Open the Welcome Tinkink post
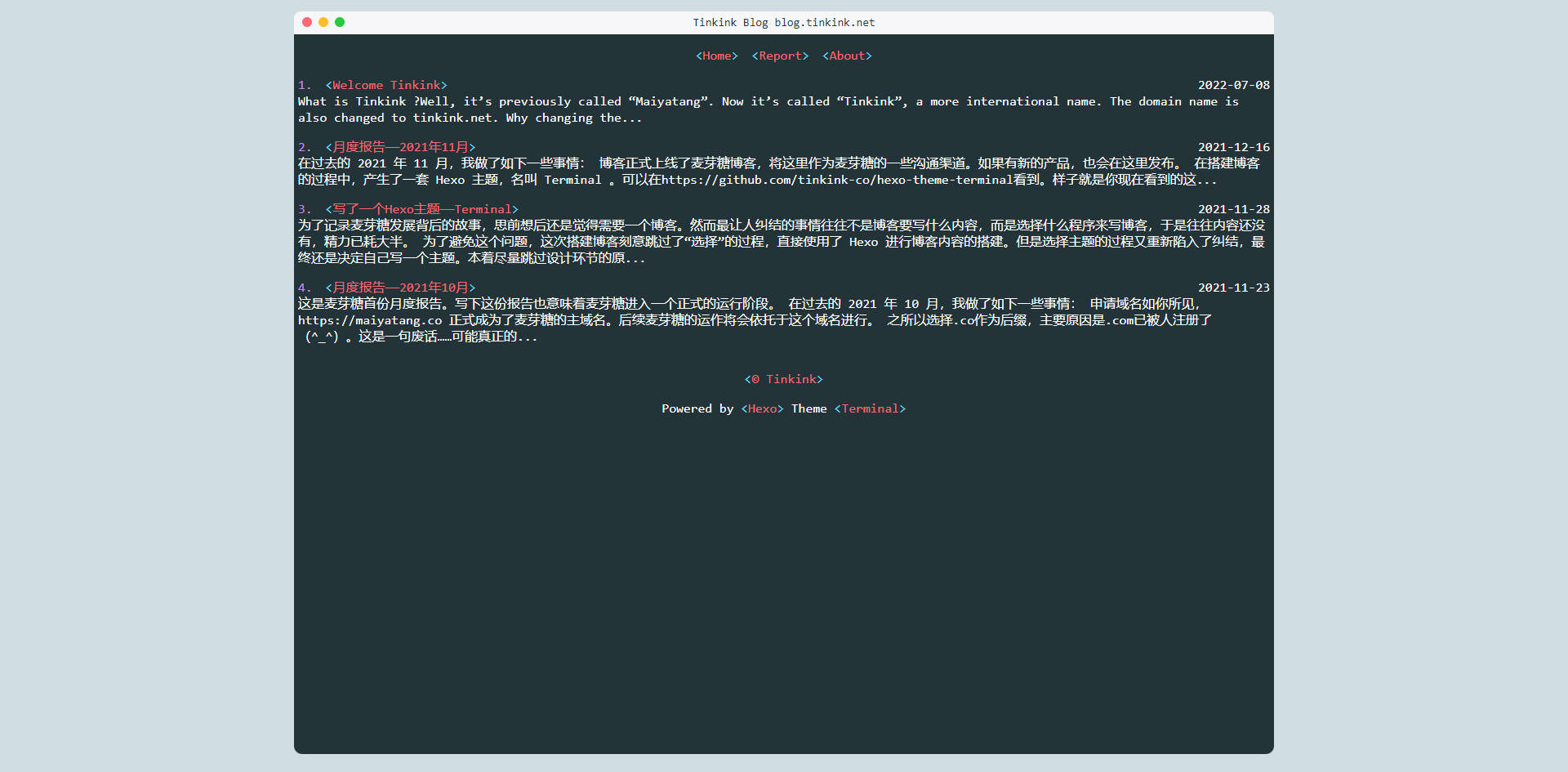1568x772 pixels. click(x=386, y=85)
